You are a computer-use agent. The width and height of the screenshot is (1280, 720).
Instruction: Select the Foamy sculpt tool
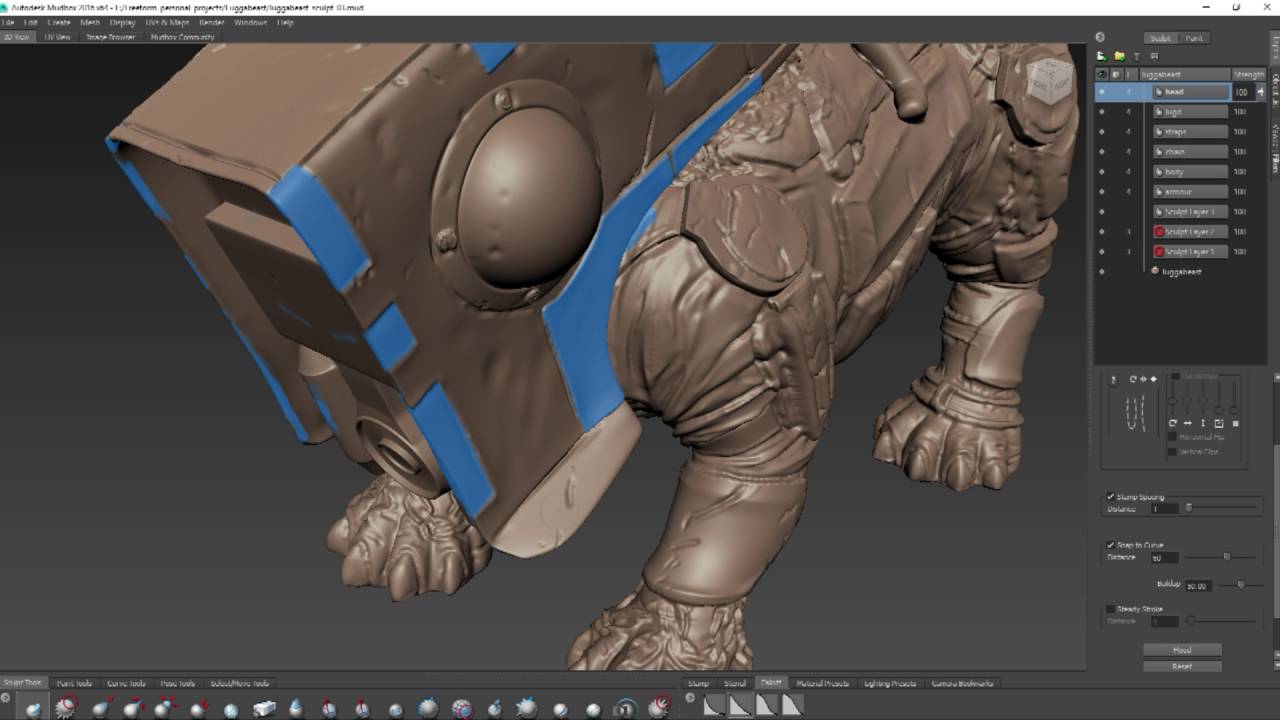click(x=231, y=708)
